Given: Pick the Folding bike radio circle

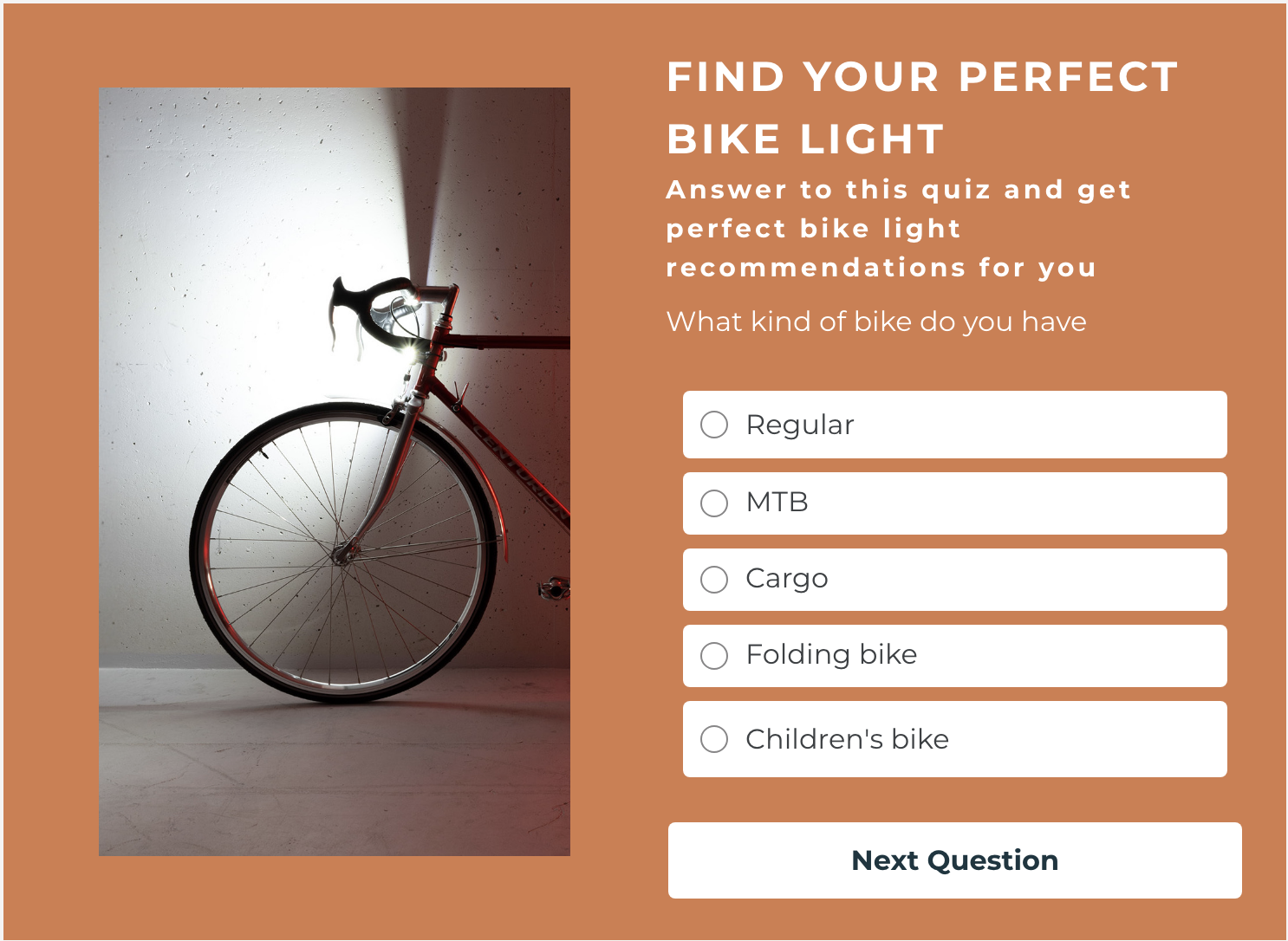Looking at the screenshot, I should pyautogui.click(x=714, y=656).
